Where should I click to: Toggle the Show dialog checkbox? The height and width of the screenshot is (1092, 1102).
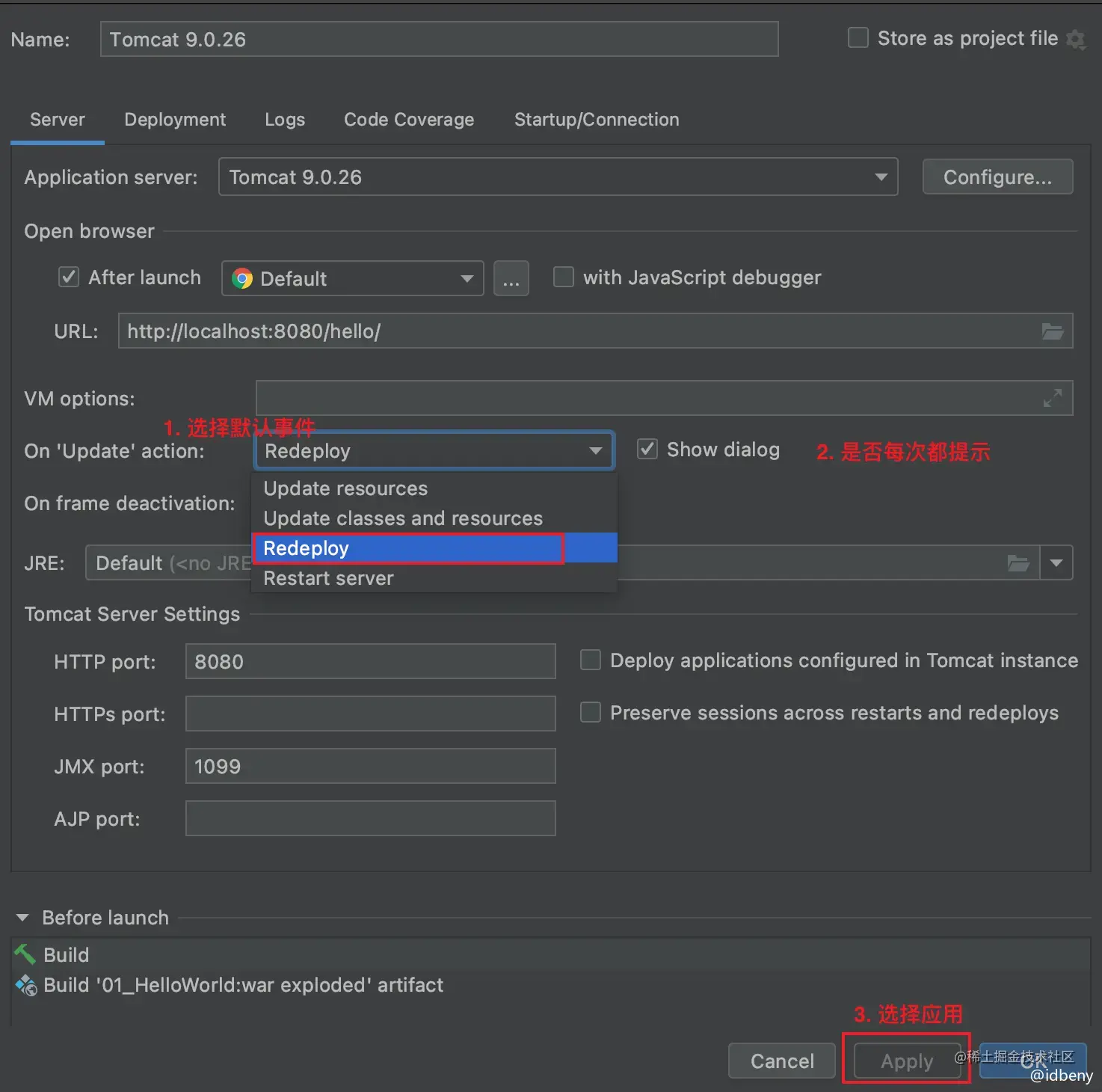pyautogui.click(x=647, y=450)
